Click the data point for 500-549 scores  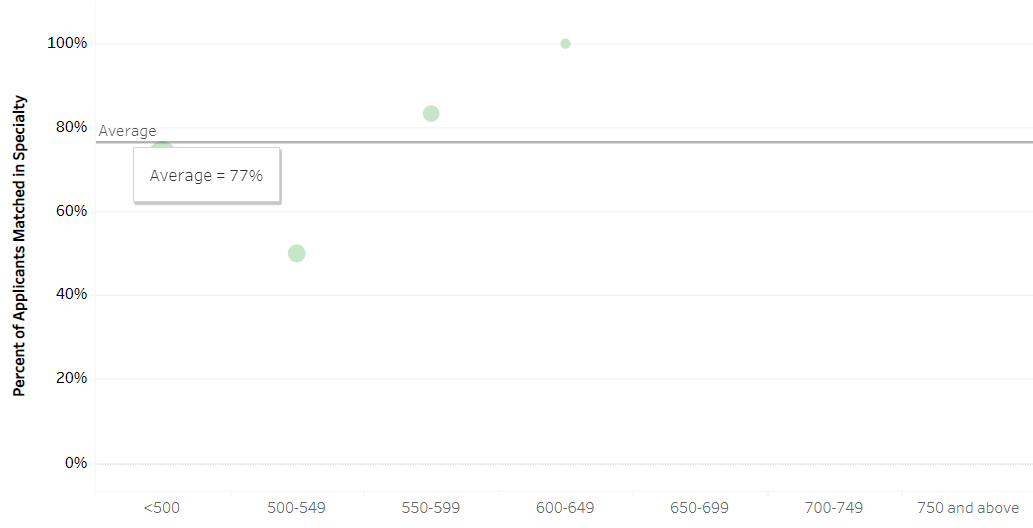(x=296, y=253)
